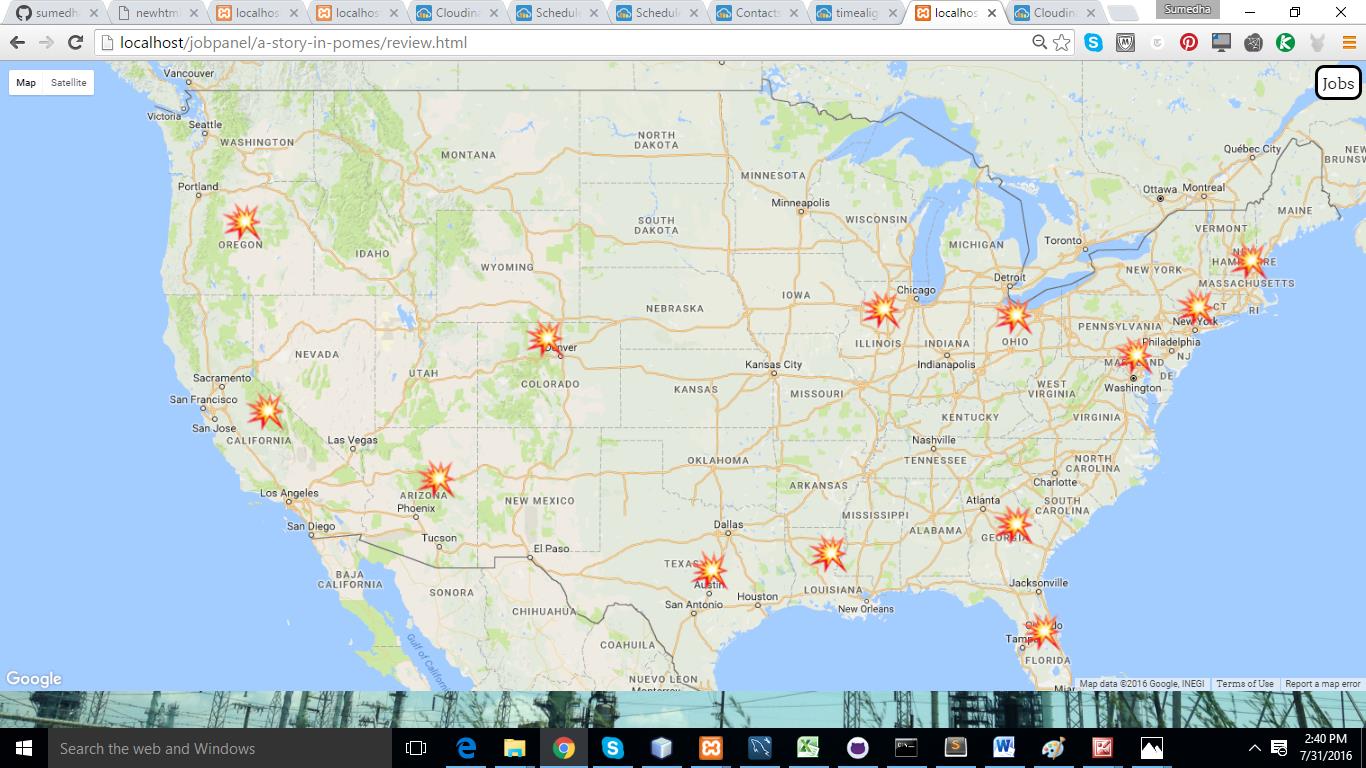Select the Map view type
The height and width of the screenshot is (768, 1366).
(26, 83)
